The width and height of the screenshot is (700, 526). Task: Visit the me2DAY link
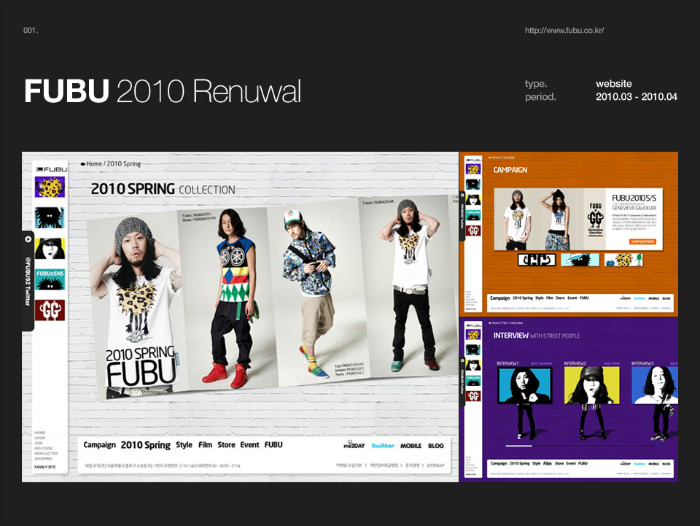coord(354,445)
